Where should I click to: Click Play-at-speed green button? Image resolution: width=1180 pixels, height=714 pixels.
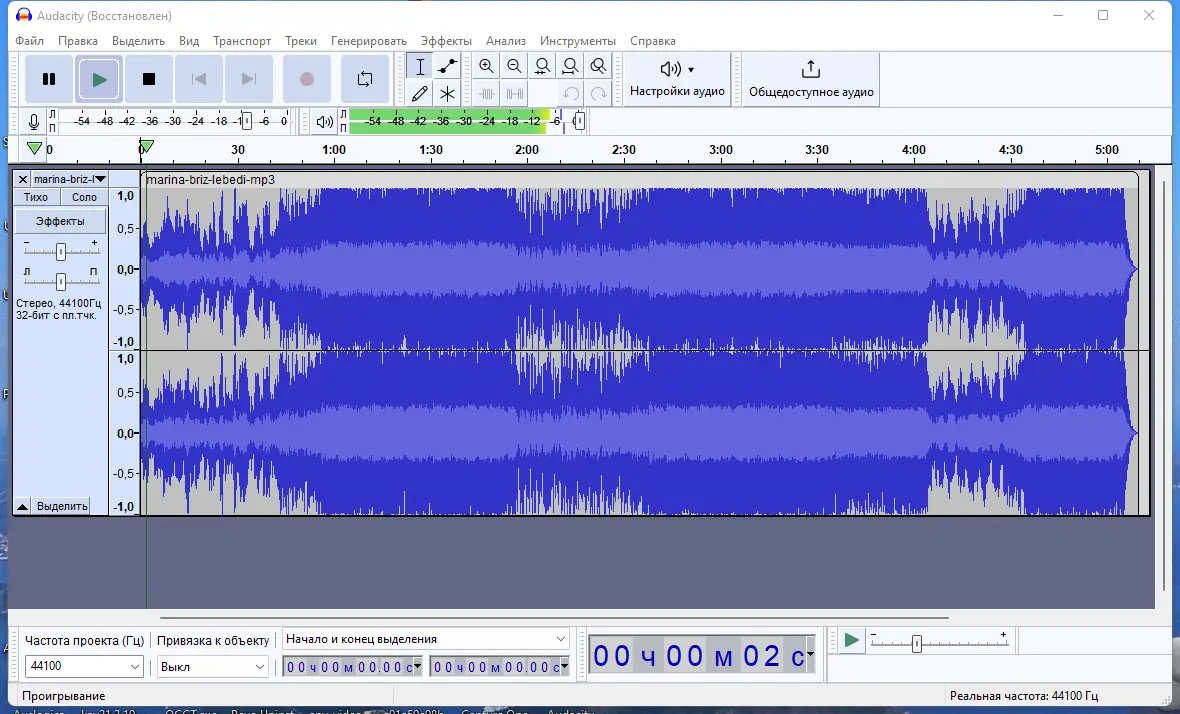(851, 640)
